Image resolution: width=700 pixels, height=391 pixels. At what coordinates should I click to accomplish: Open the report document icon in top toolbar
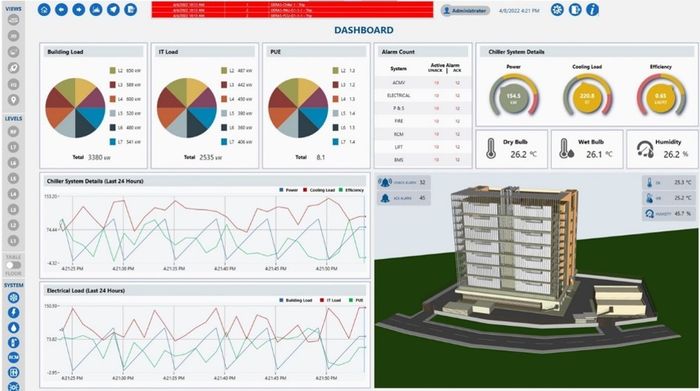pos(130,9)
